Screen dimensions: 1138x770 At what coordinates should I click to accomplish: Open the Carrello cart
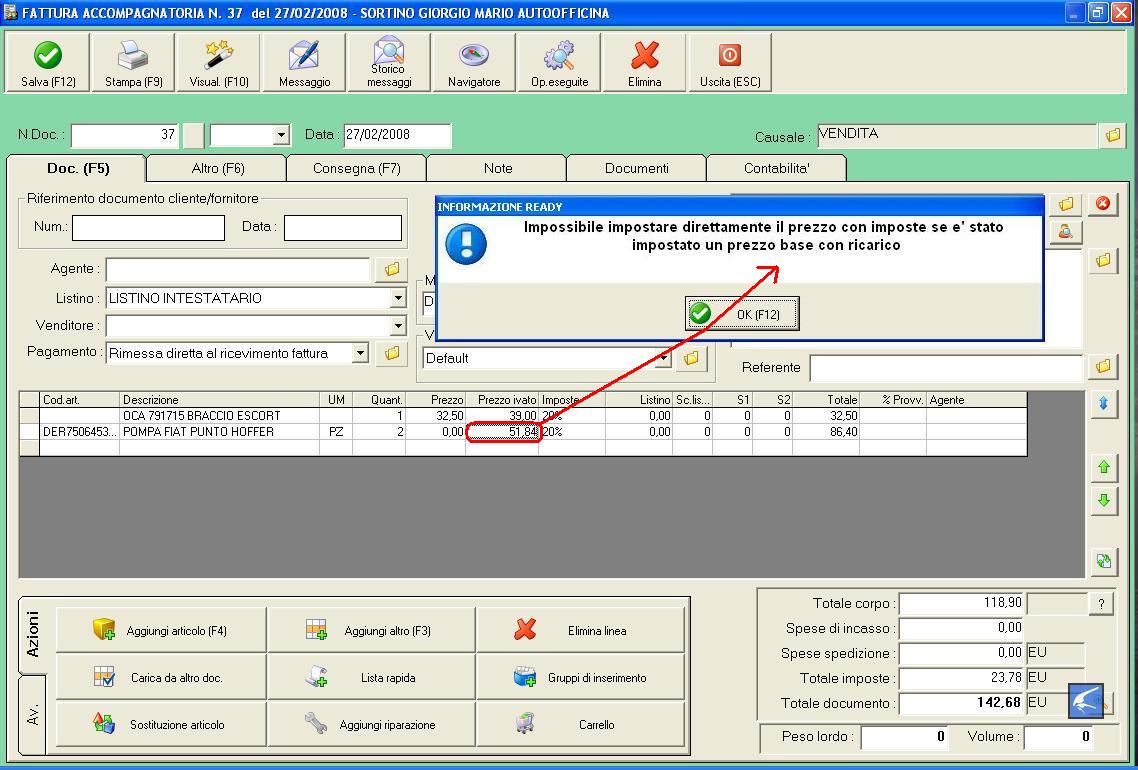(x=581, y=724)
